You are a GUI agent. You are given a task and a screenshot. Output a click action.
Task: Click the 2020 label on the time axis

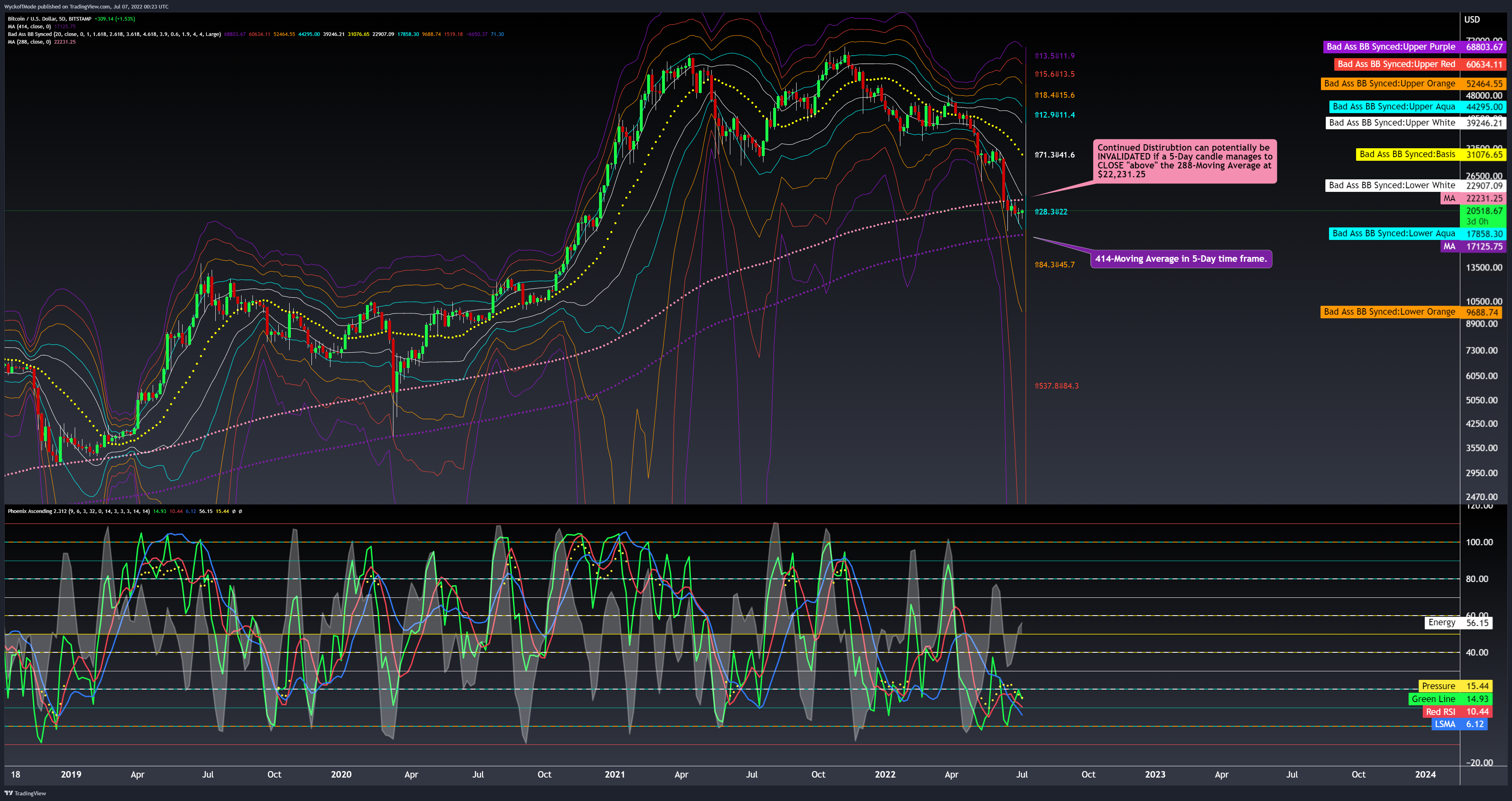click(x=341, y=775)
